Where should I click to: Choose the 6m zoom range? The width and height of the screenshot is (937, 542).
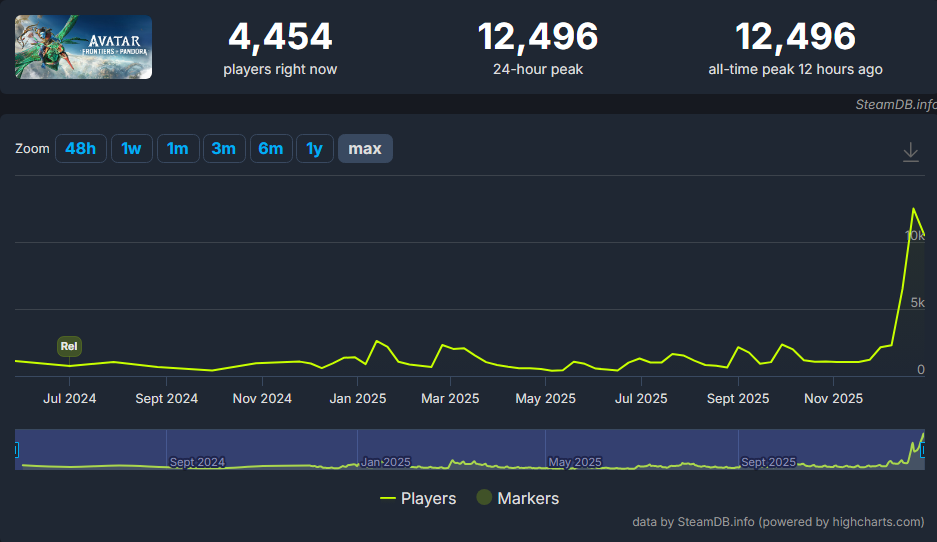coord(270,149)
